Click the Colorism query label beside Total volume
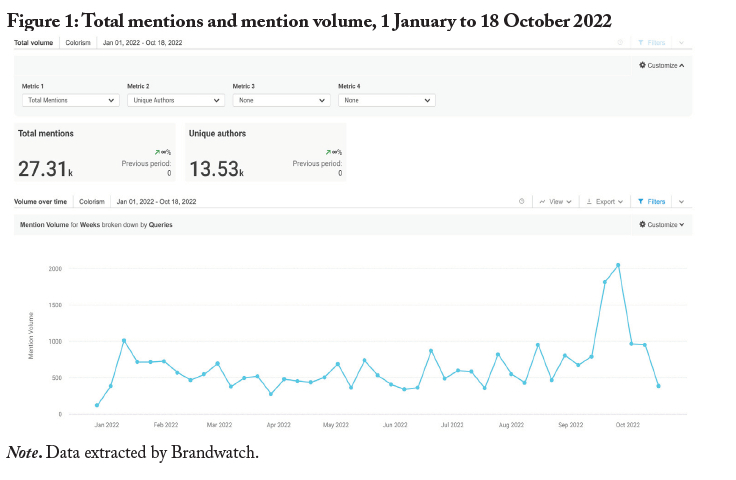 (78, 43)
